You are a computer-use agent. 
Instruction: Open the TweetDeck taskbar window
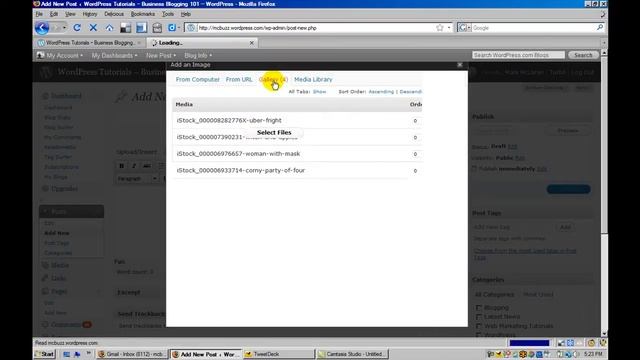click(x=278, y=354)
